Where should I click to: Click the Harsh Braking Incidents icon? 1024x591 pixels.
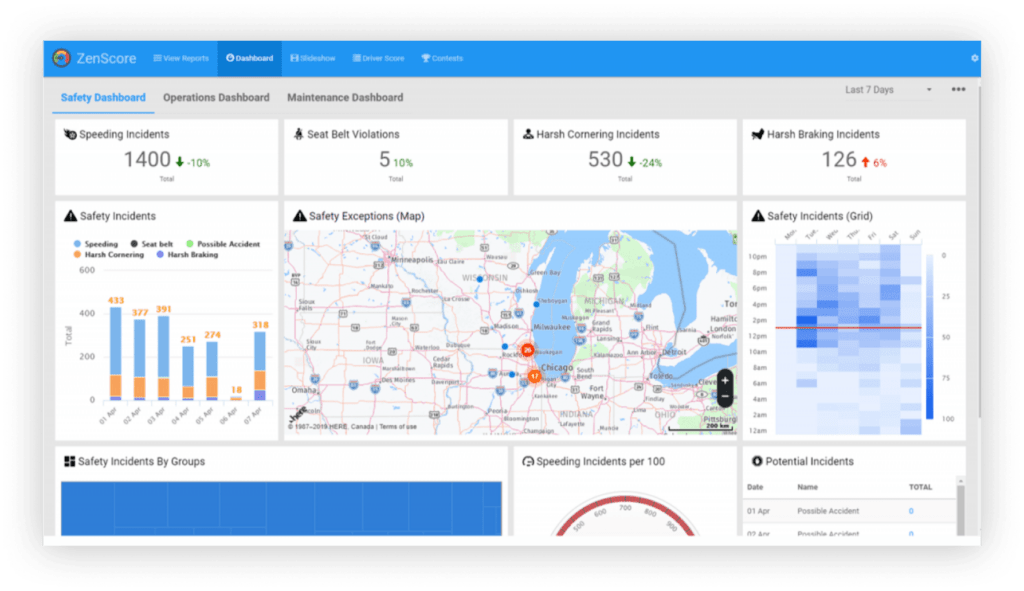click(x=758, y=135)
